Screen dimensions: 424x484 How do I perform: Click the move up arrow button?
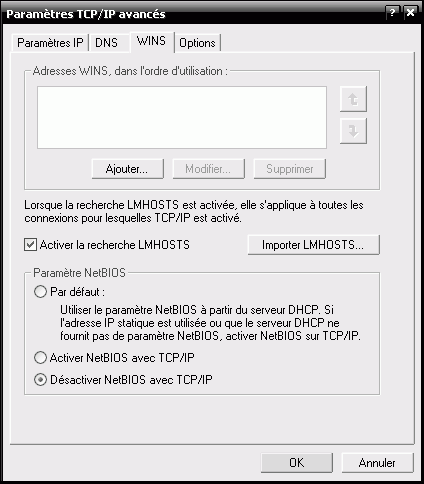click(x=353, y=99)
